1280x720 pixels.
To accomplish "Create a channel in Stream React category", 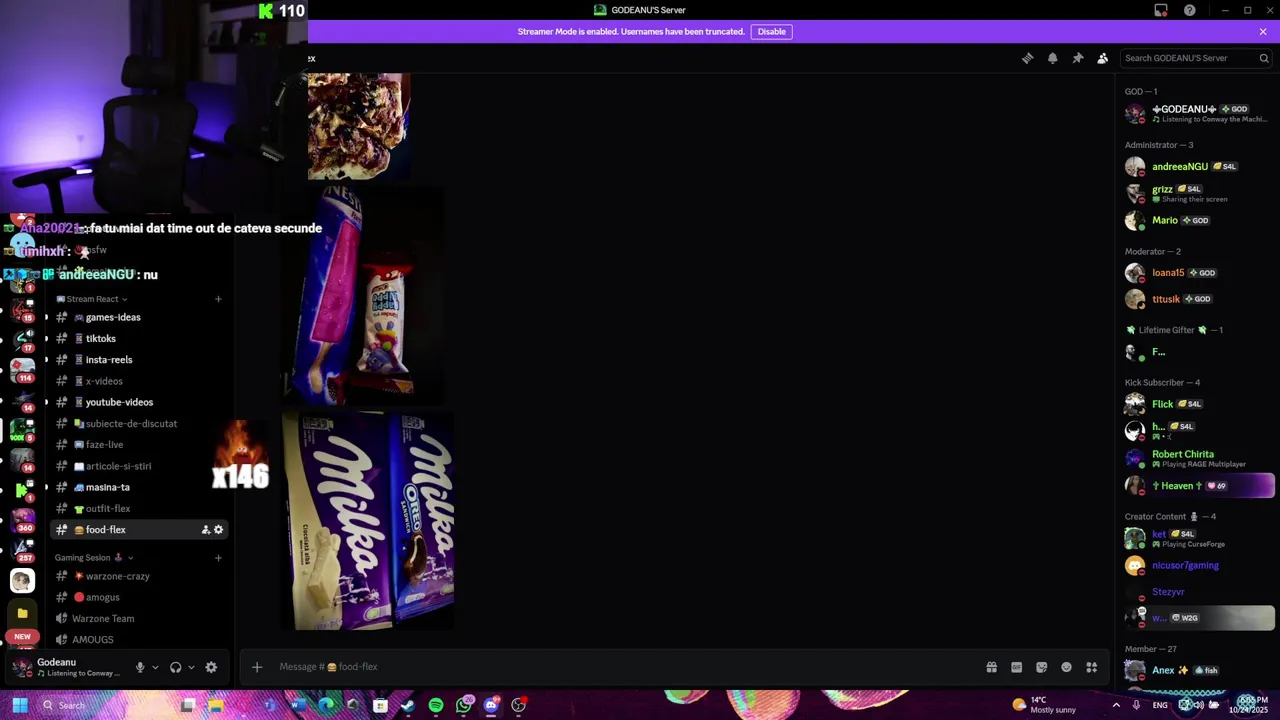I will click(218, 299).
